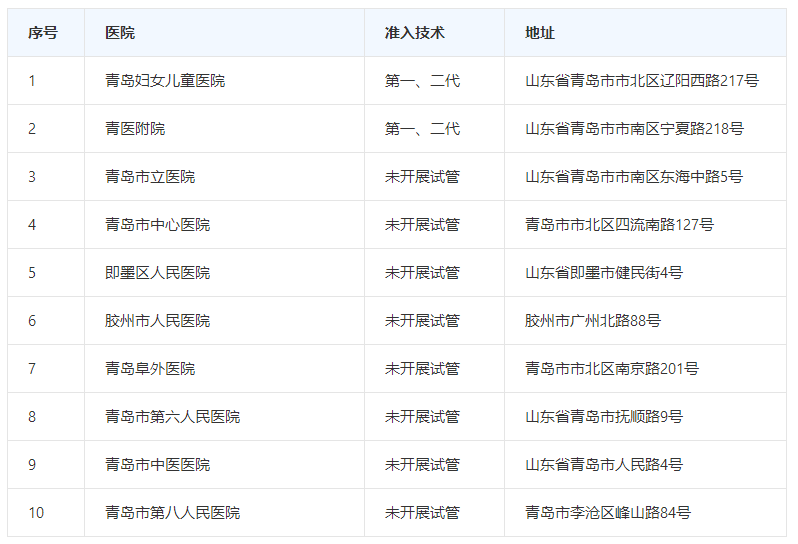Select hospital name 胶州市人民医院

(x=157, y=321)
